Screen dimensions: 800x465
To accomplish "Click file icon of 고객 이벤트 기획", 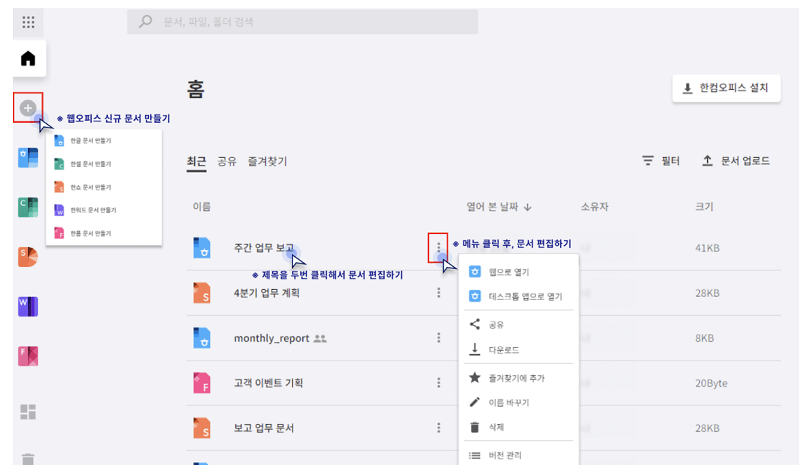I will coord(202,383).
